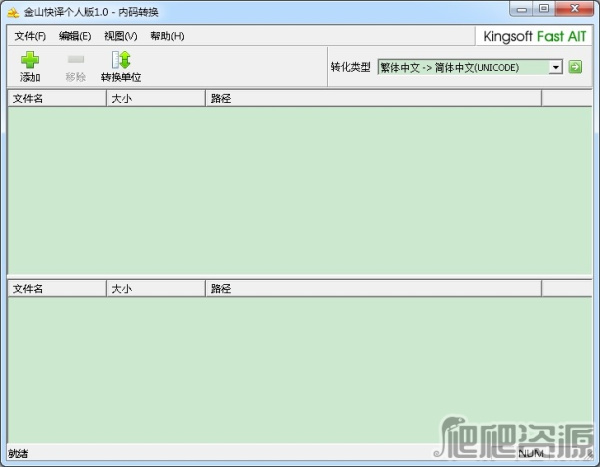This screenshot has height=467, width=600.
Task: Select the 繁体中文 -> 简体中文(UNICODE) combo box
Action: pyautogui.click(x=470, y=67)
